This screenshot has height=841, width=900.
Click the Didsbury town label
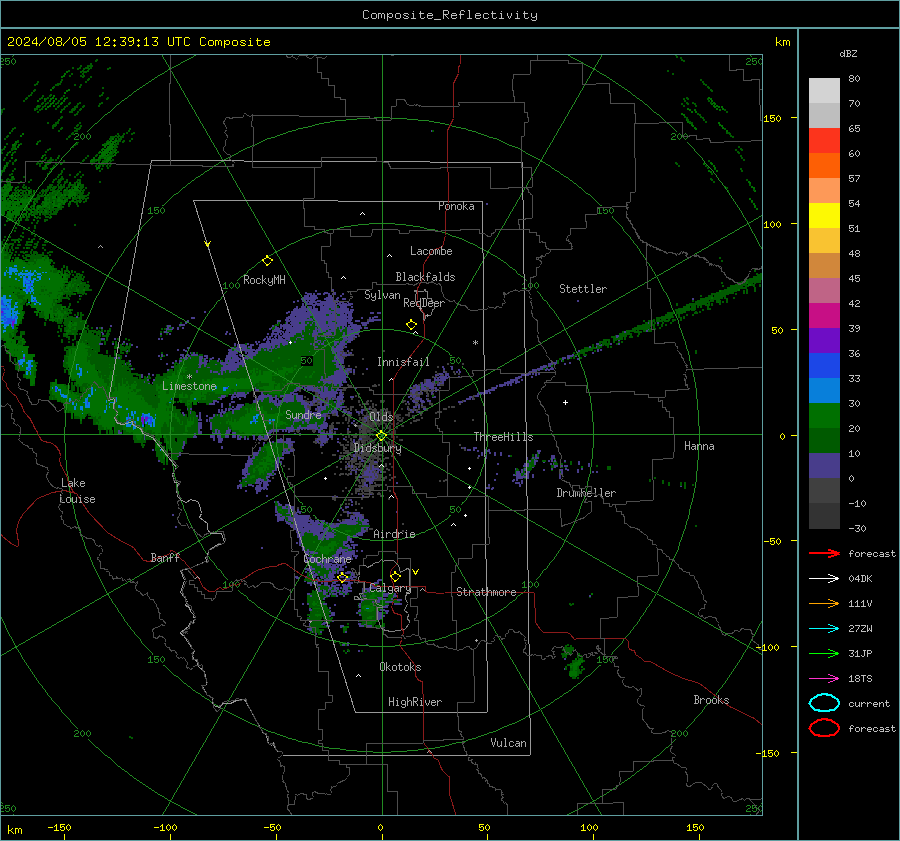pos(378,448)
